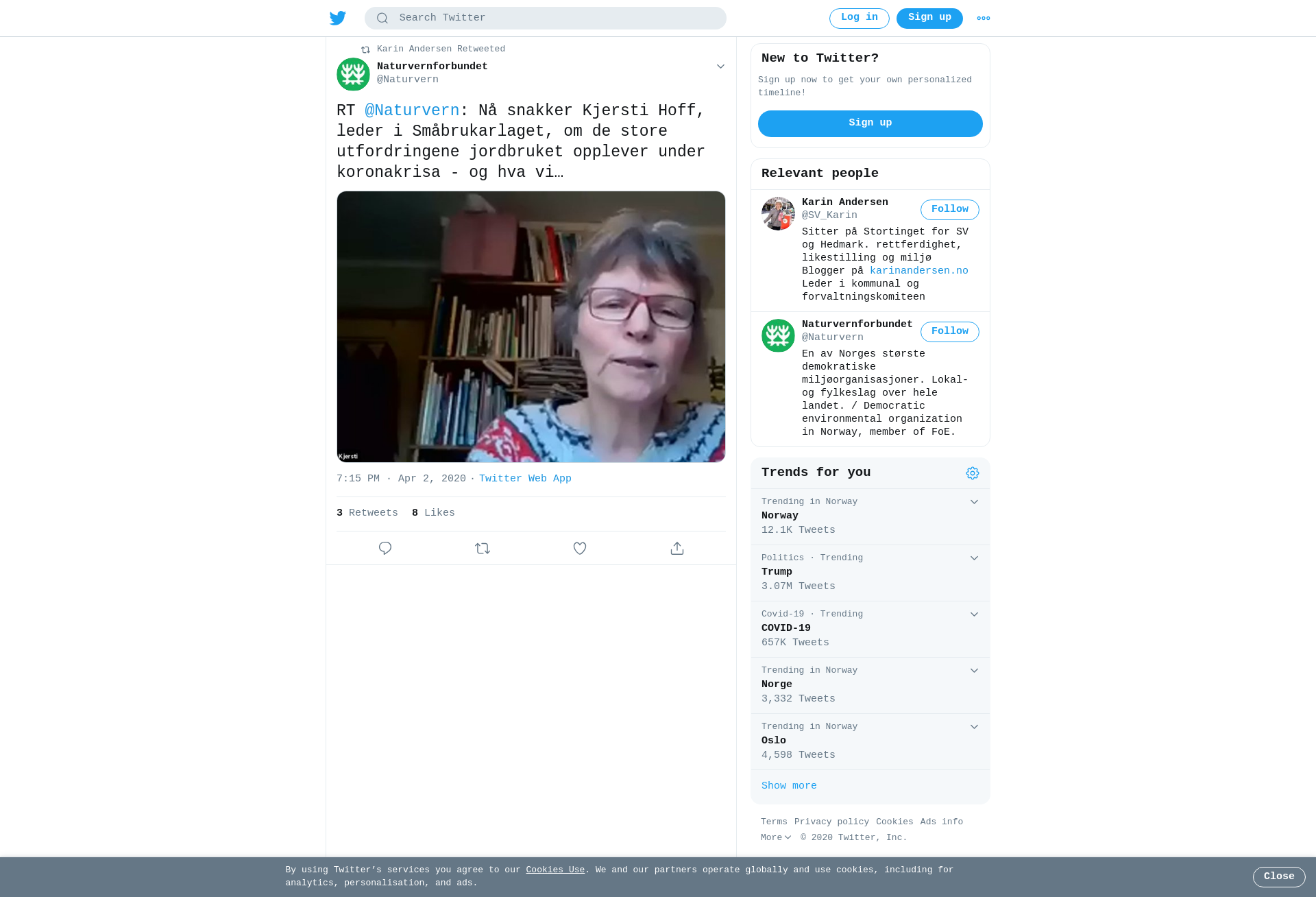Follow Karin Andersen

(950, 210)
